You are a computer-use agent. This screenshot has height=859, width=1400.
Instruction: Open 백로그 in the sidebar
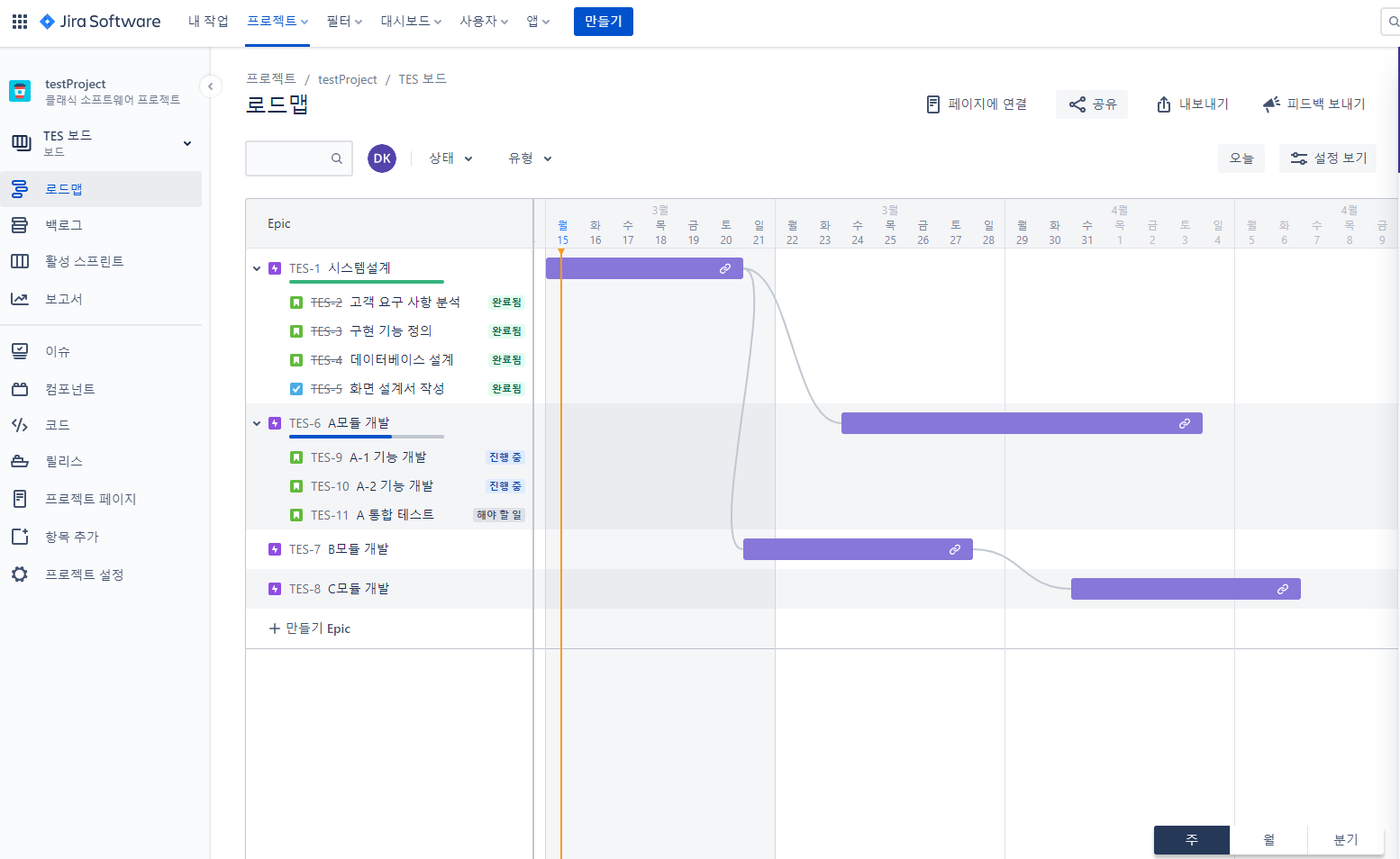click(x=101, y=225)
